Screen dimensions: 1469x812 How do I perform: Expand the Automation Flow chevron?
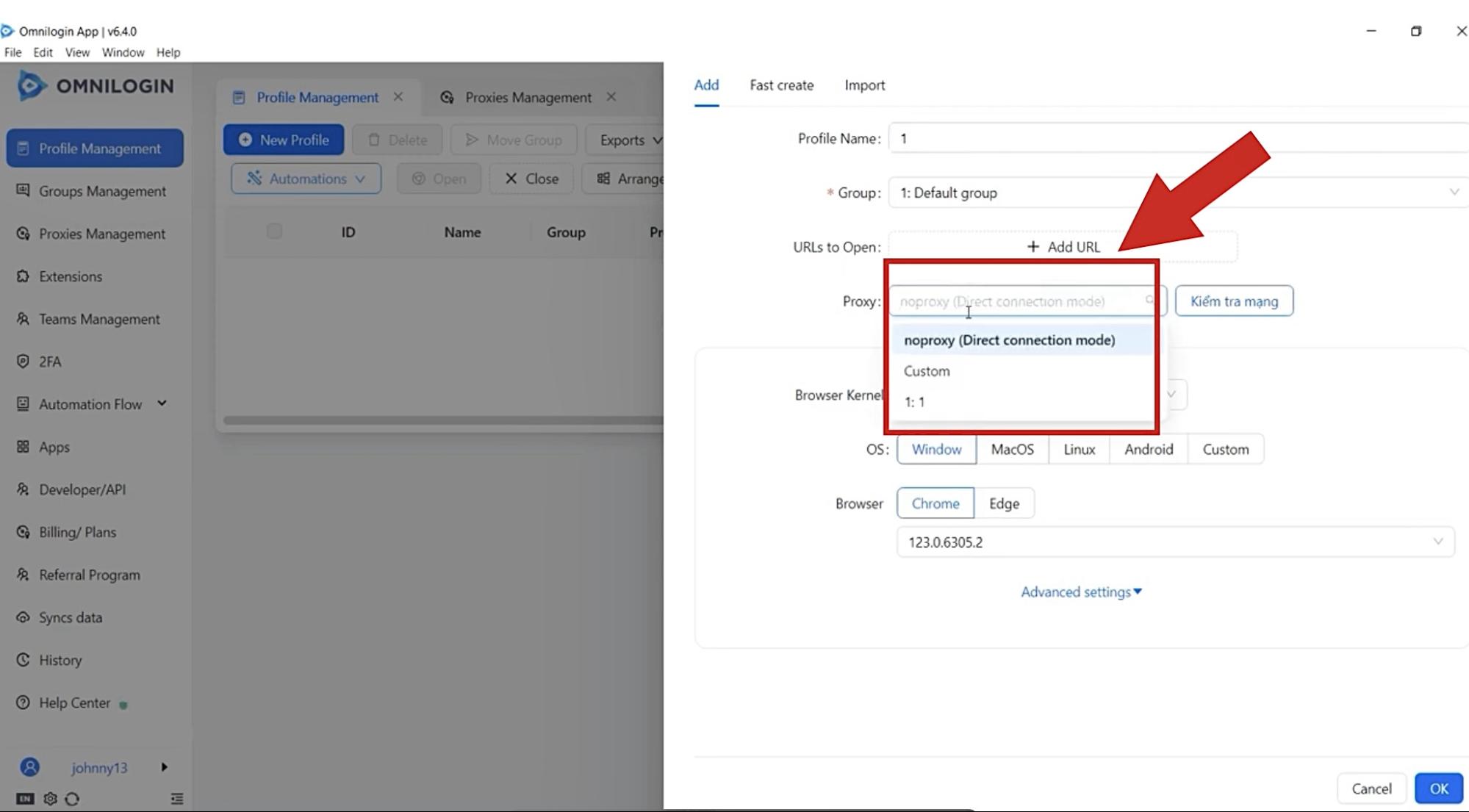pyautogui.click(x=162, y=403)
